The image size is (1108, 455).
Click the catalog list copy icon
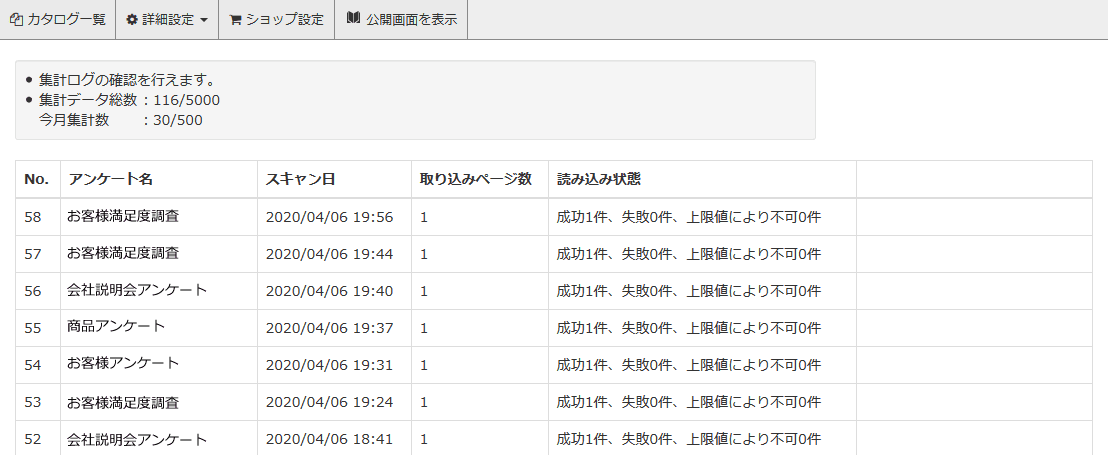[x=16, y=20]
